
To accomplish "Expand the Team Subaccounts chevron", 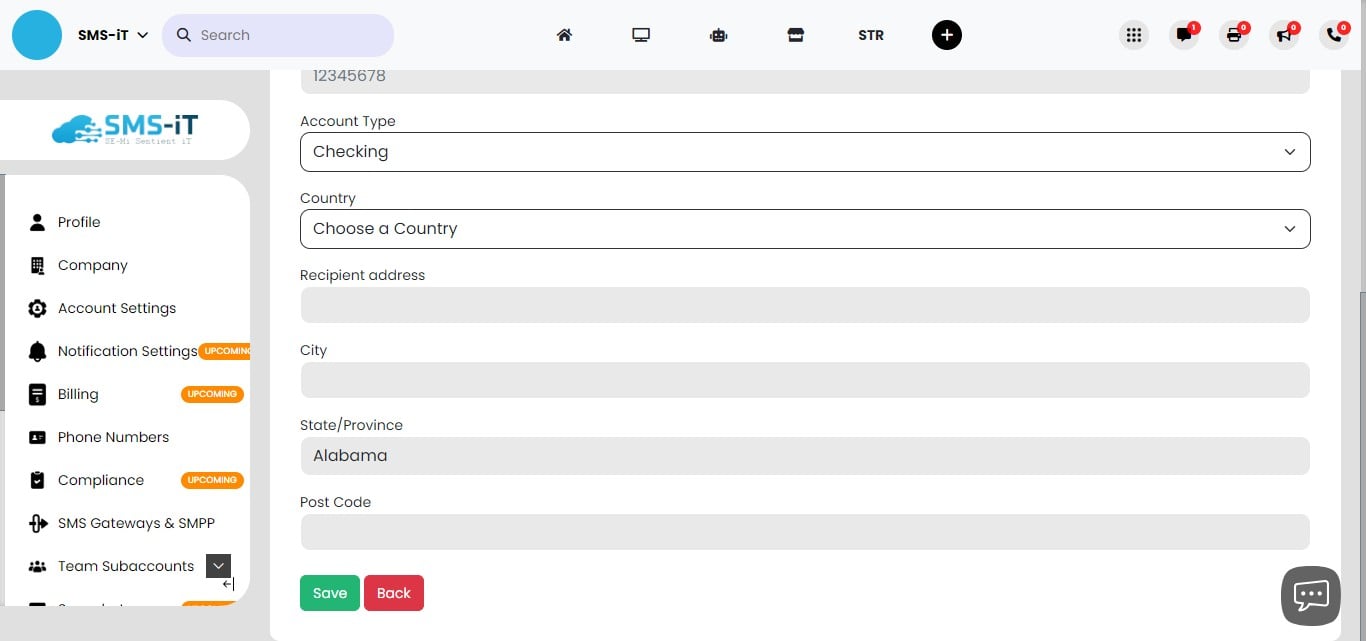I will (218, 566).
